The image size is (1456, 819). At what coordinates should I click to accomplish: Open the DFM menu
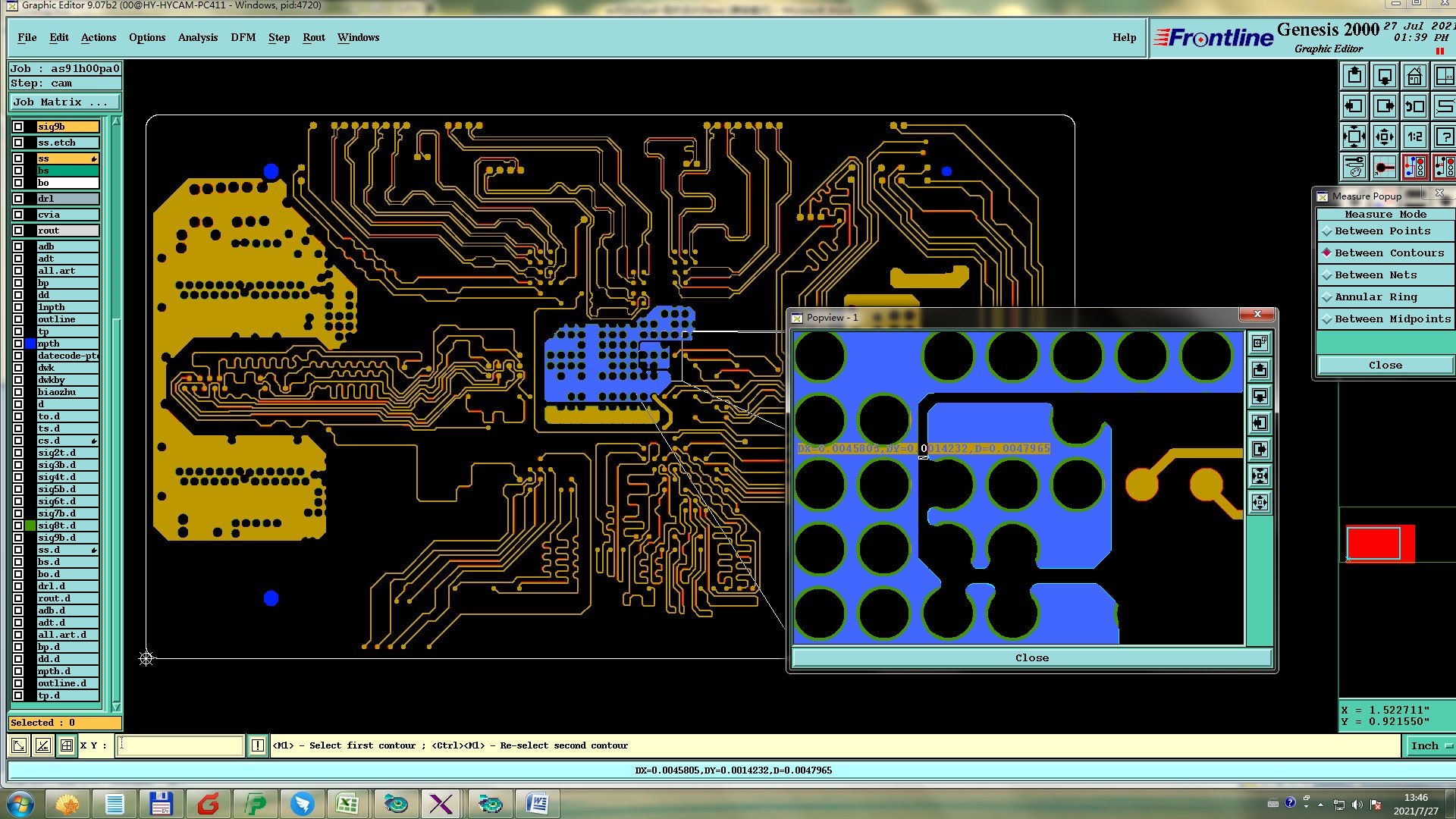click(x=243, y=38)
